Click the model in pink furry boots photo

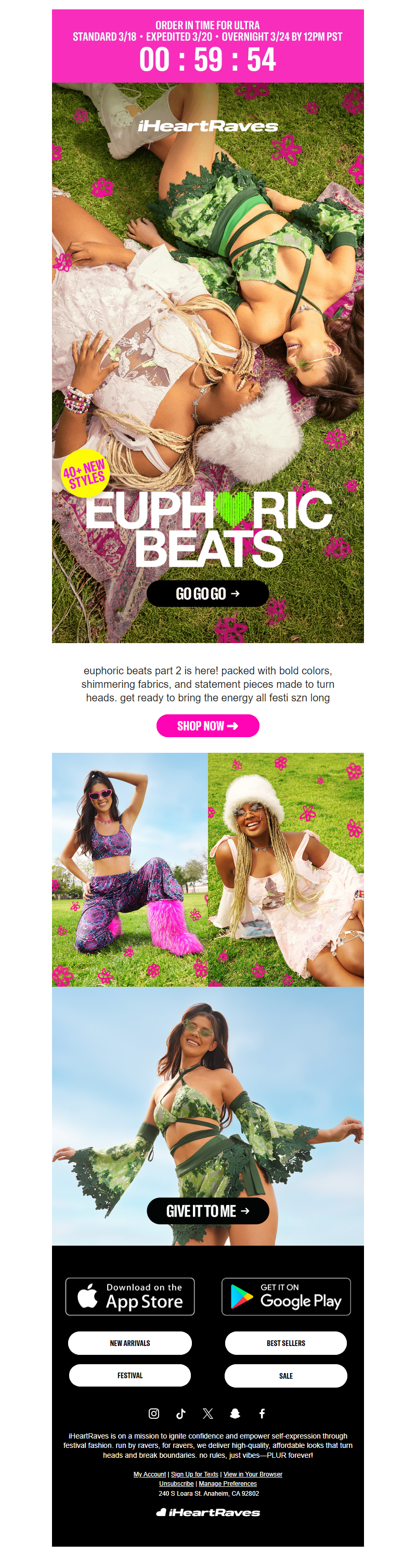point(129,869)
